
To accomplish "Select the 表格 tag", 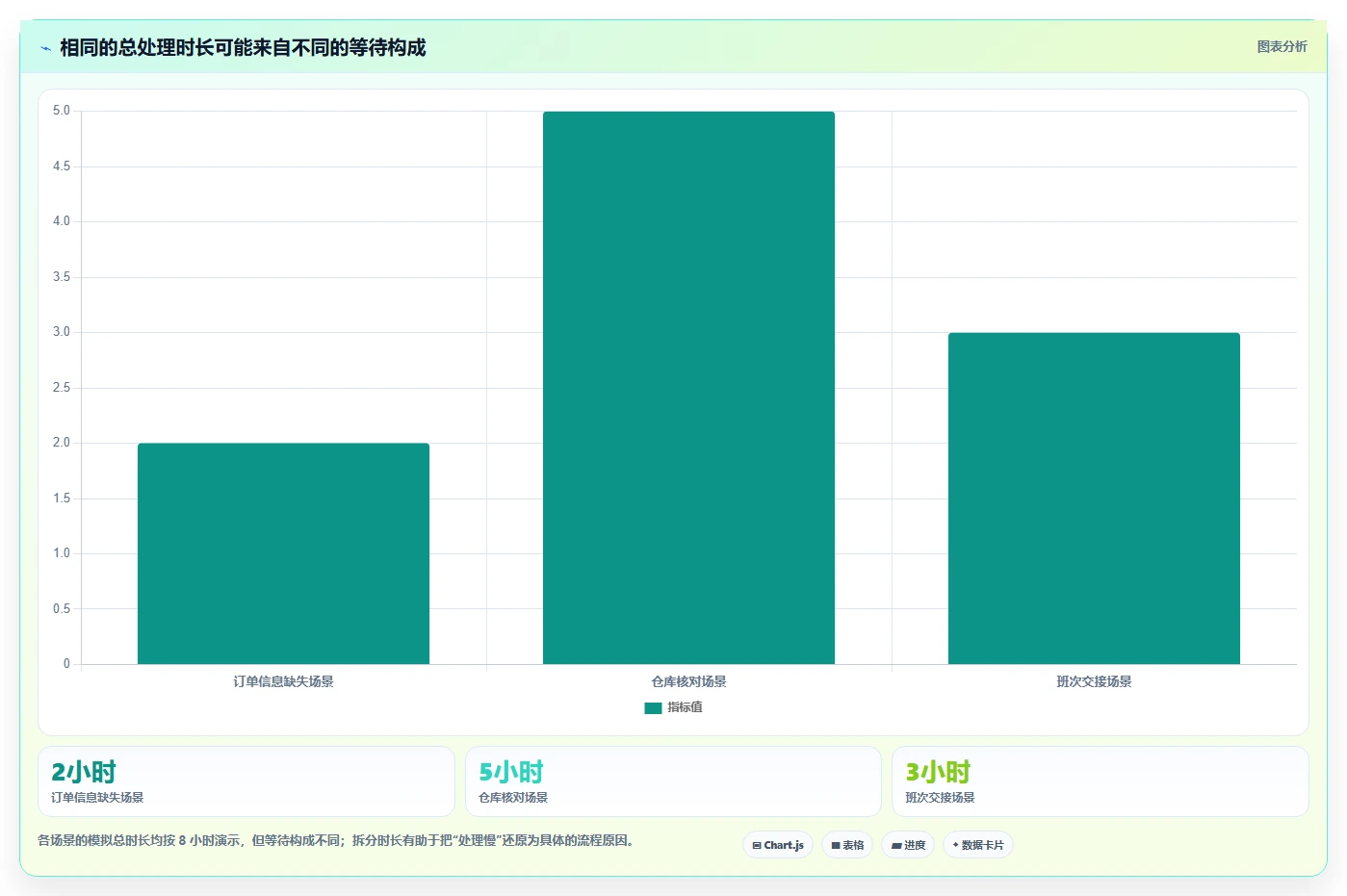I will pos(847,845).
